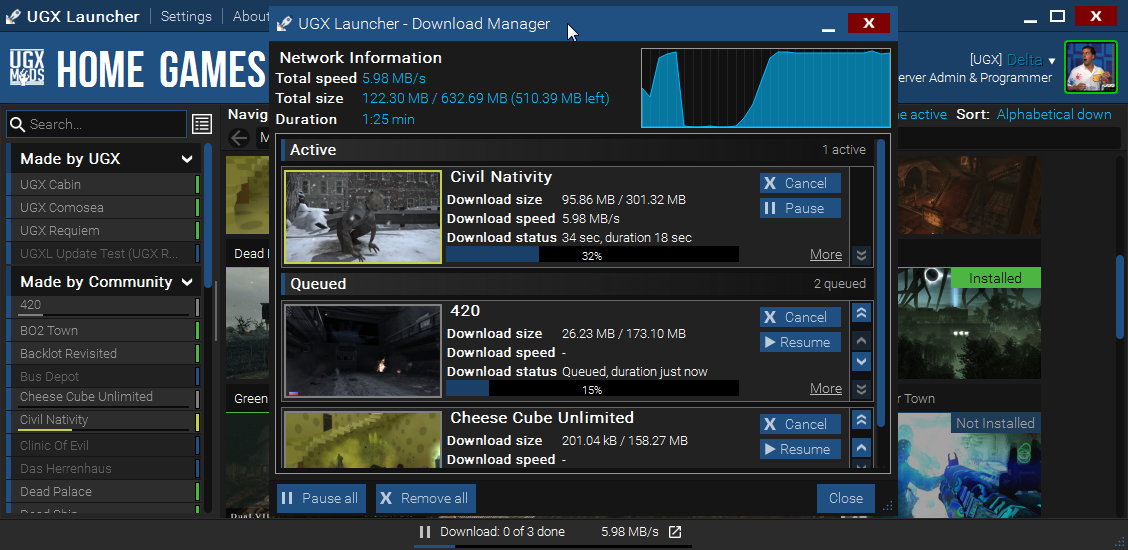Move Cheese Cube Unlimited up one position
The height and width of the screenshot is (550, 1128).
(x=861, y=448)
